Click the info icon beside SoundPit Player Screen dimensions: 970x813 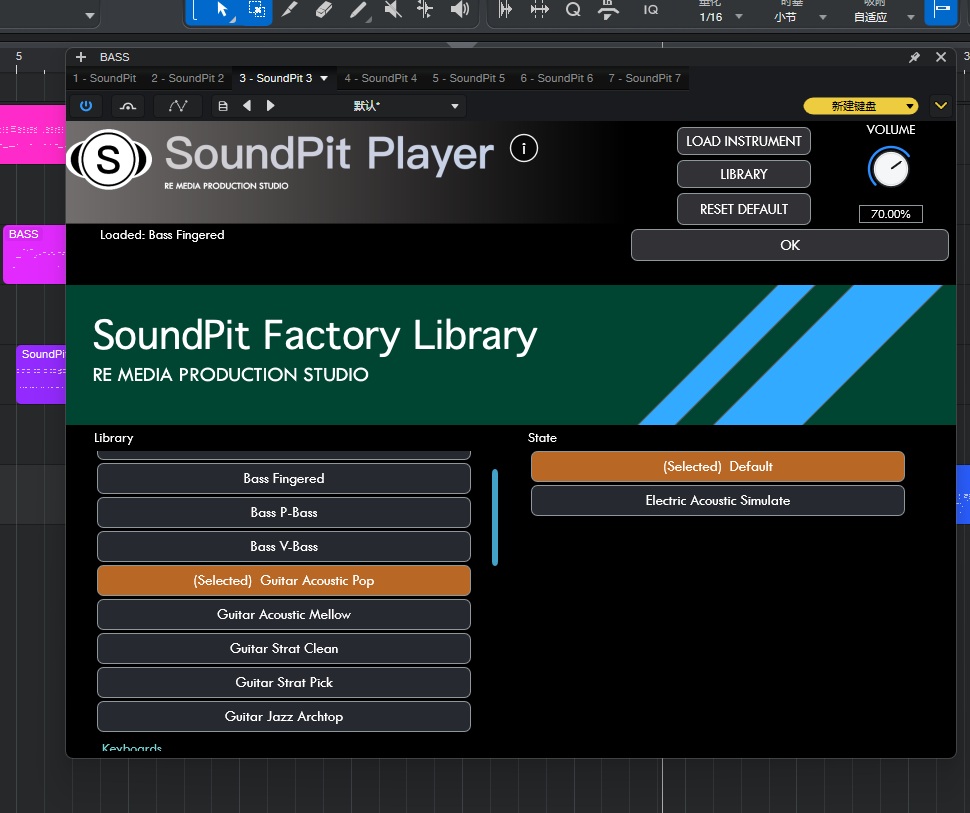tap(523, 148)
